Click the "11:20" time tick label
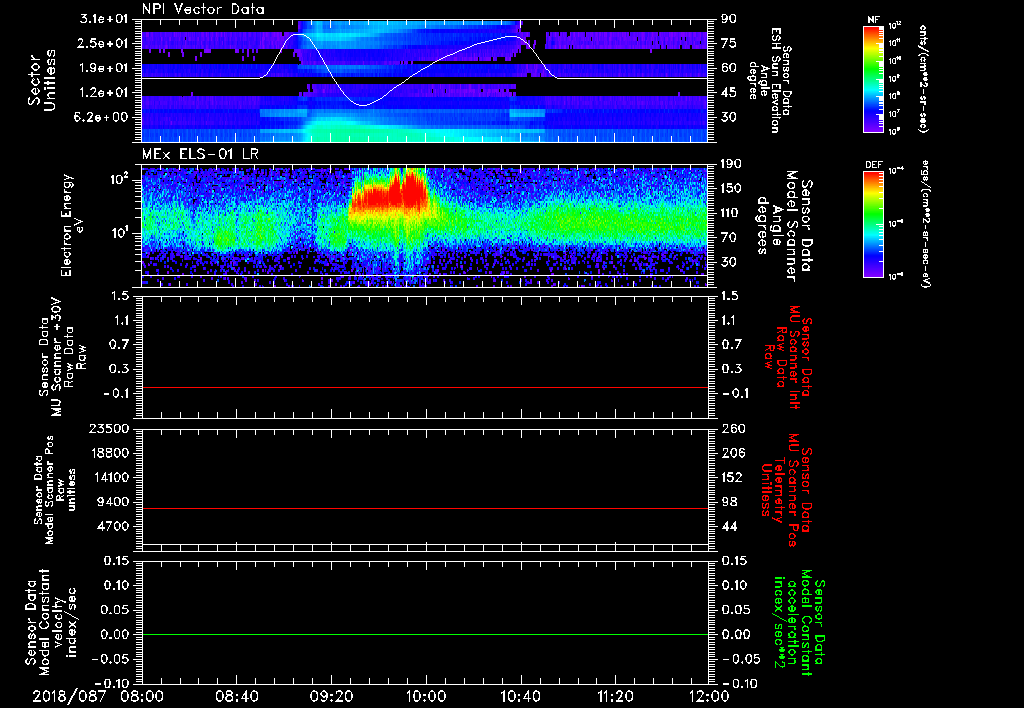Viewport: 1024px width, 708px height. 615,697
